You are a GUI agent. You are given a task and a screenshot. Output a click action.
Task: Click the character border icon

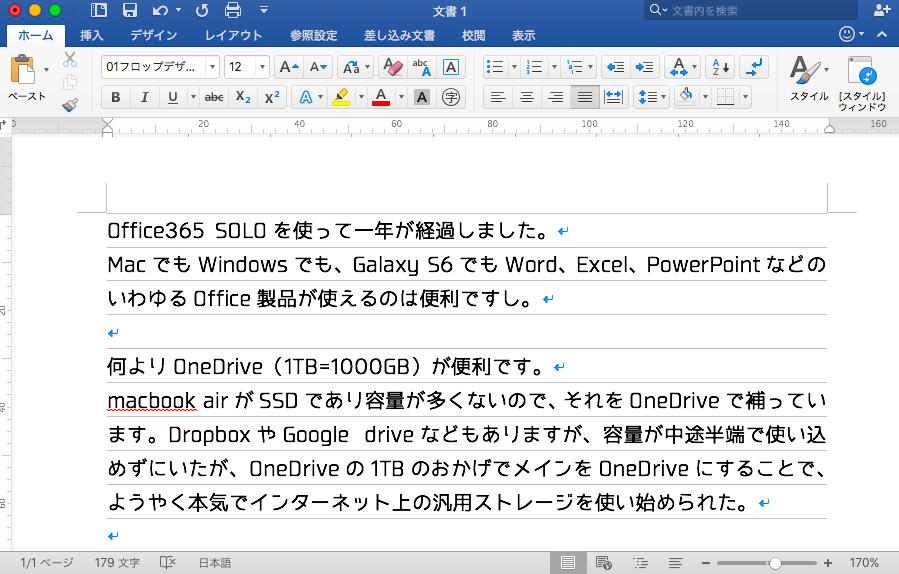coord(451,67)
